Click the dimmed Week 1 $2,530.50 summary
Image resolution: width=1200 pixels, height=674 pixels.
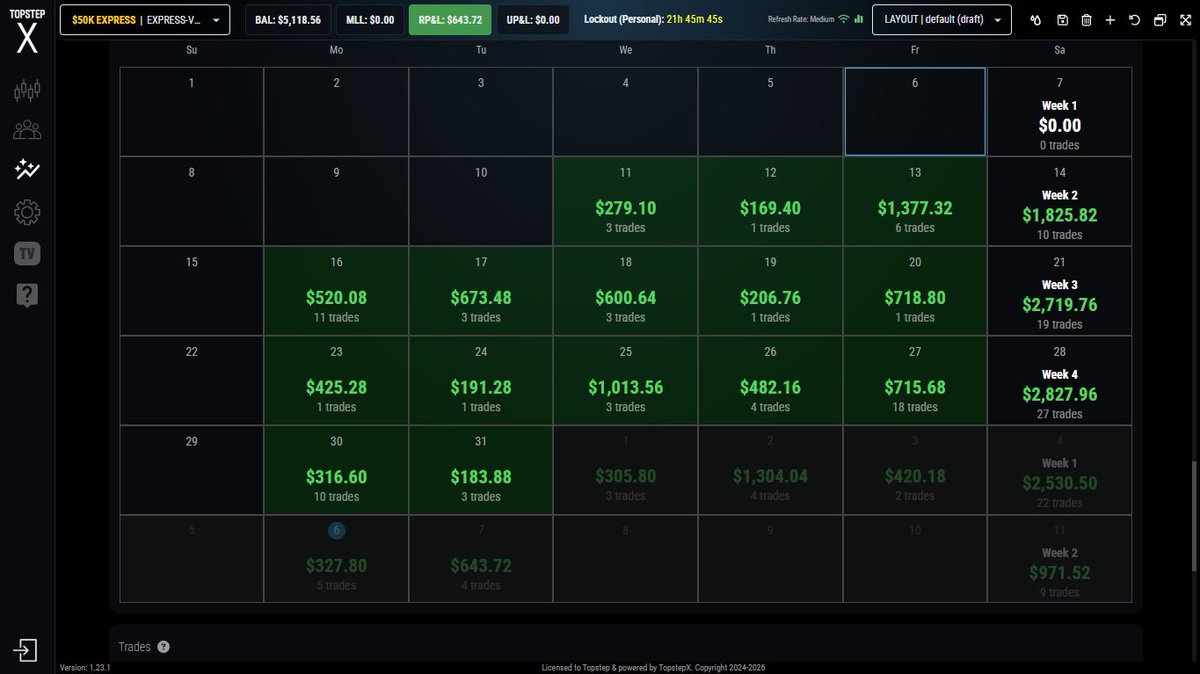click(x=1060, y=469)
